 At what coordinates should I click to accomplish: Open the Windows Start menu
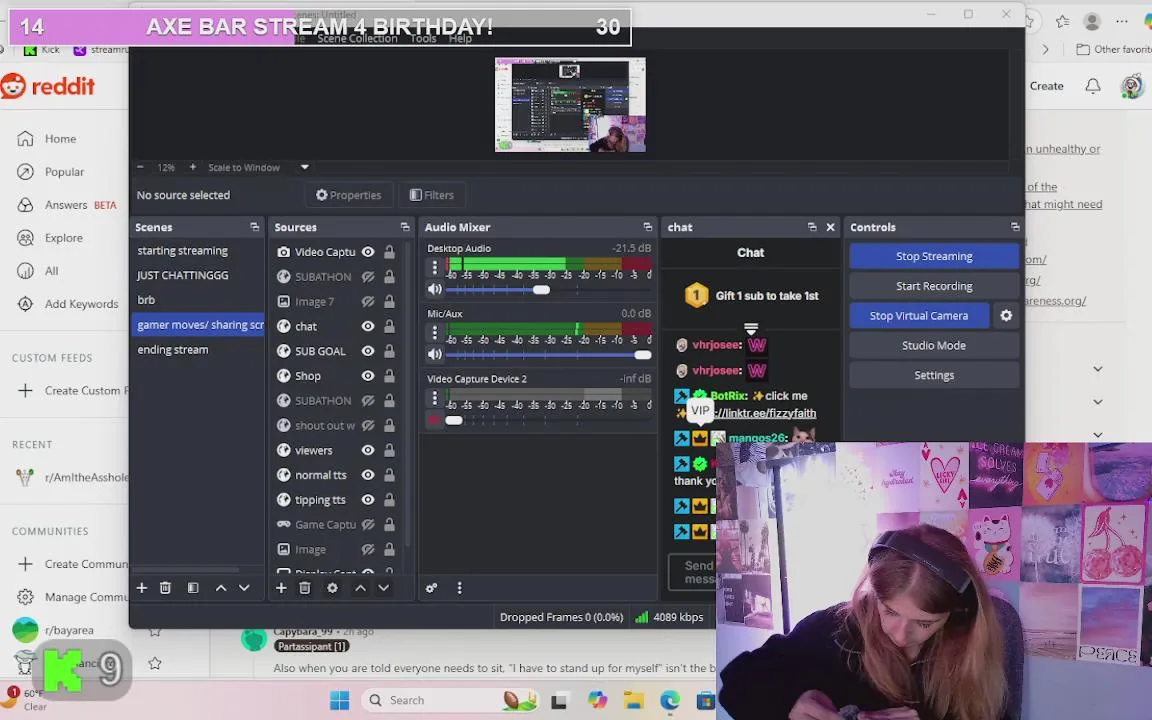click(x=339, y=700)
